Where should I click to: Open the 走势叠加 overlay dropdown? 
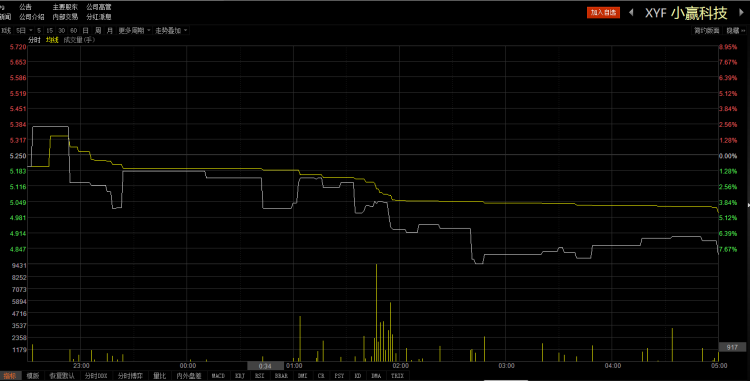tap(171, 31)
